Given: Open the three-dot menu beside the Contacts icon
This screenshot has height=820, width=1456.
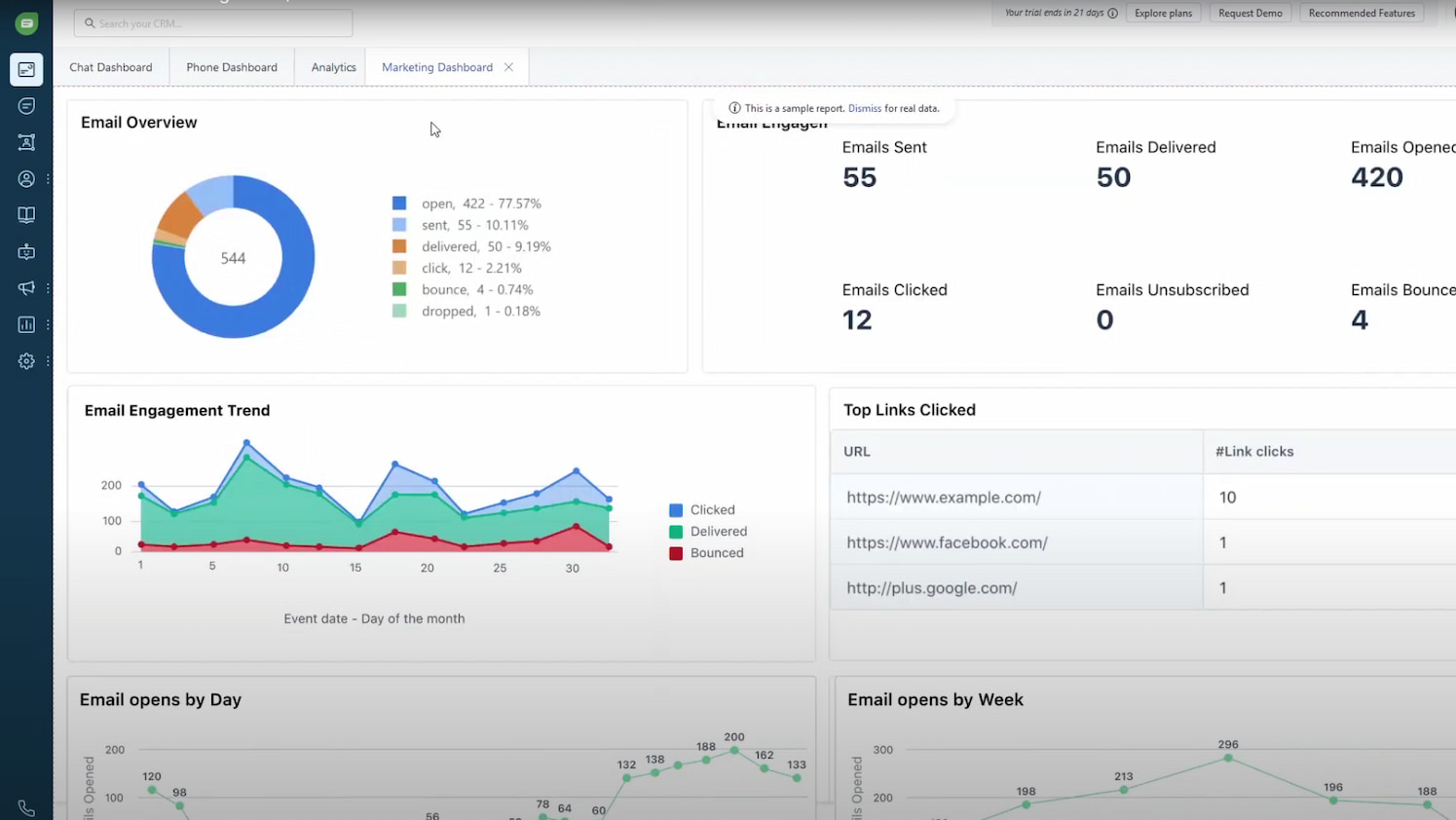Looking at the screenshot, I should 48,179.
